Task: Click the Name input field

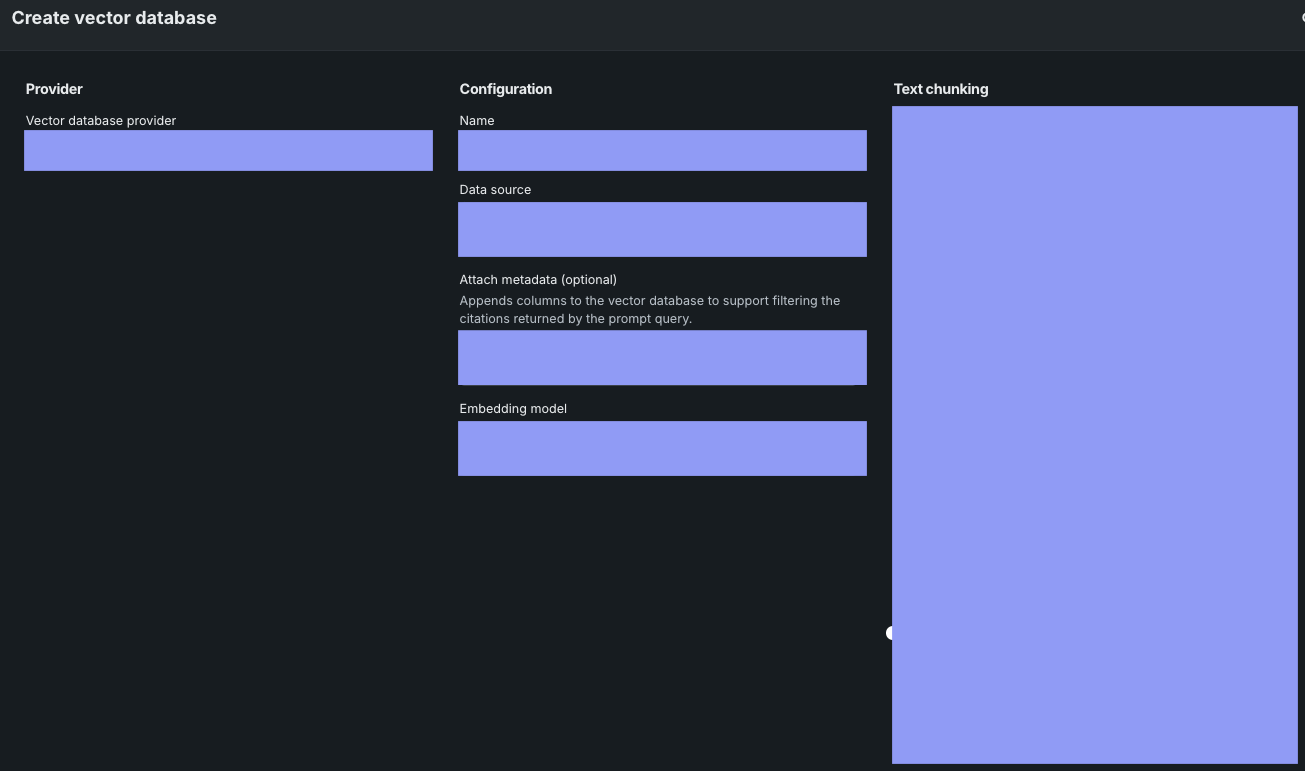Action: 662,150
